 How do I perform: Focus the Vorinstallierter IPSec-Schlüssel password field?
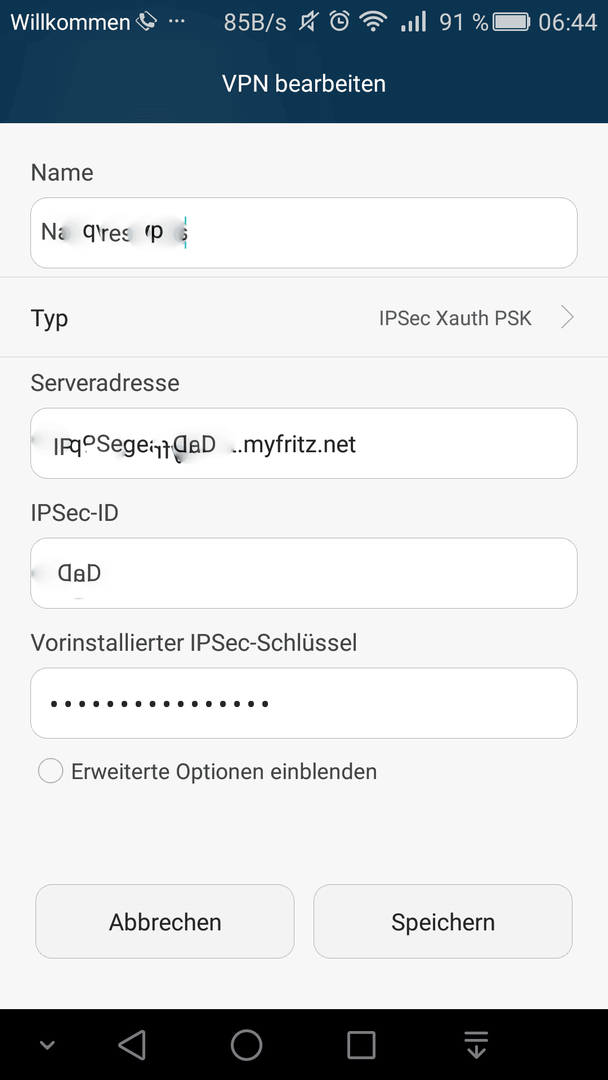pyautogui.click(x=304, y=703)
